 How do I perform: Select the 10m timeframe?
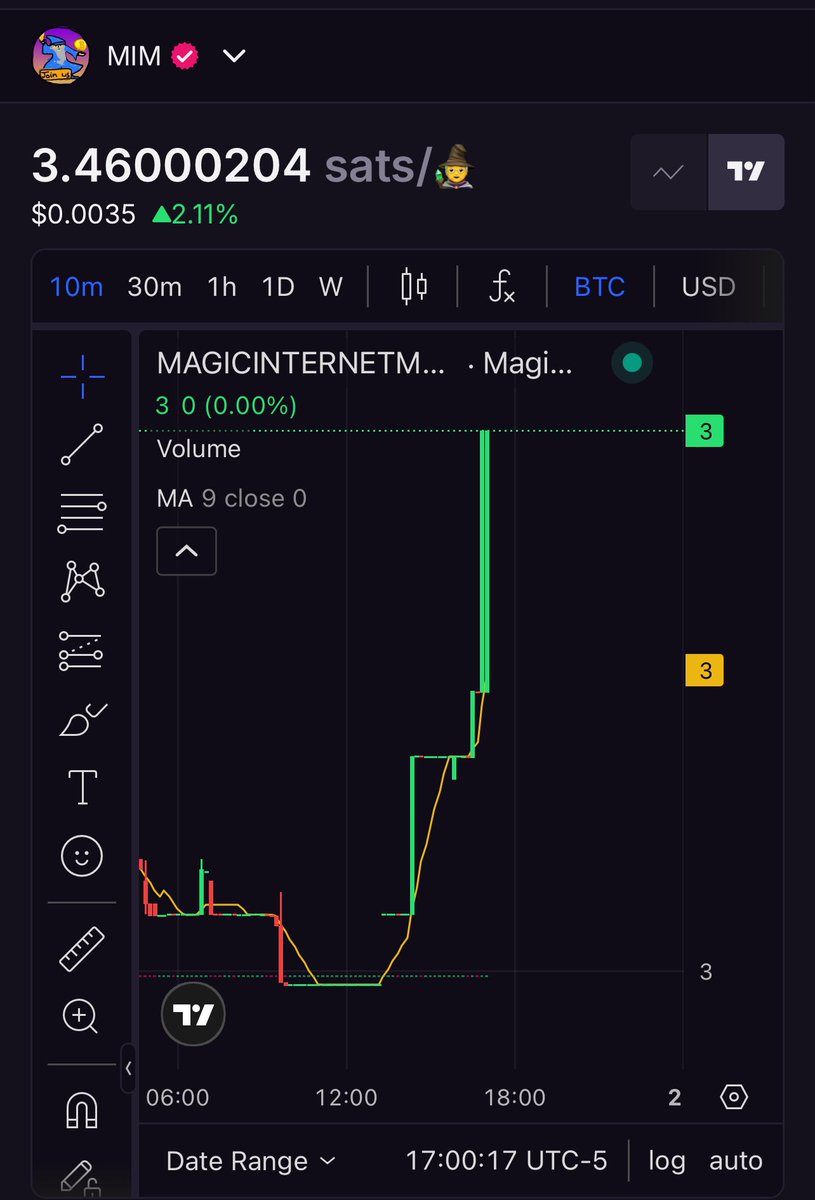click(x=77, y=287)
